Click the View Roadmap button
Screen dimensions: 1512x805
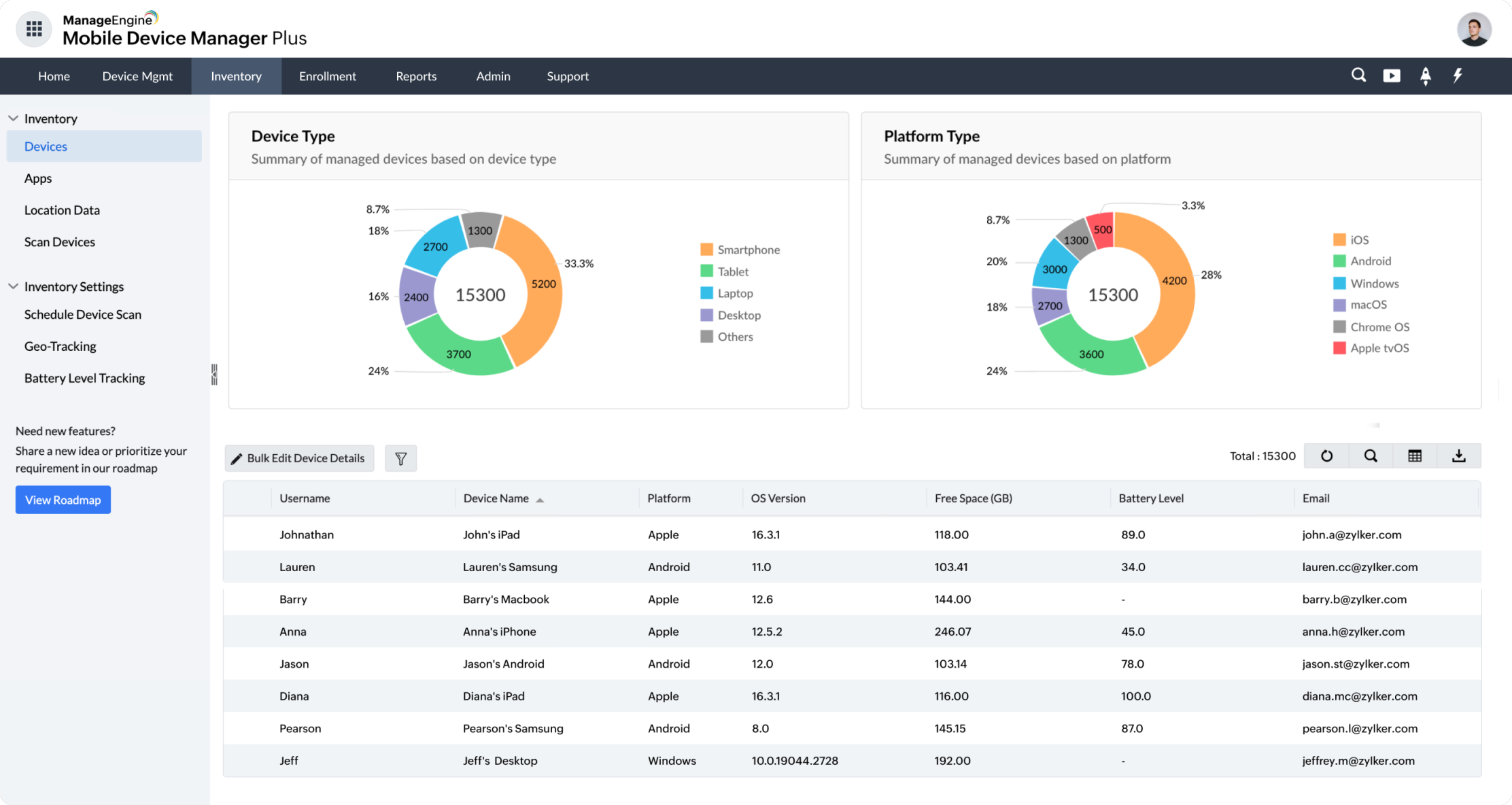point(63,499)
